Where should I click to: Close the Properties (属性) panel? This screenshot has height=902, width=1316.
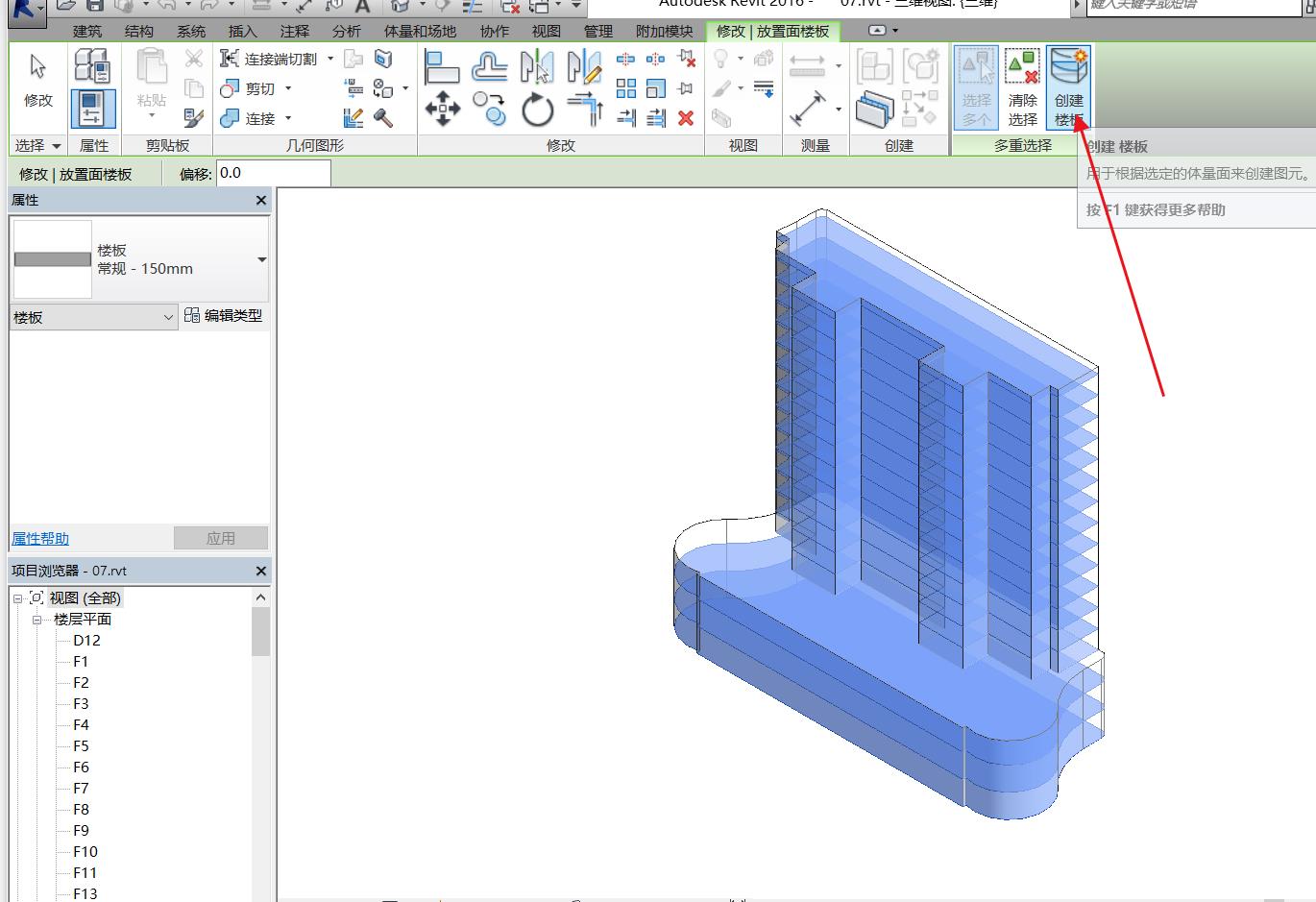[x=261, y=200]
